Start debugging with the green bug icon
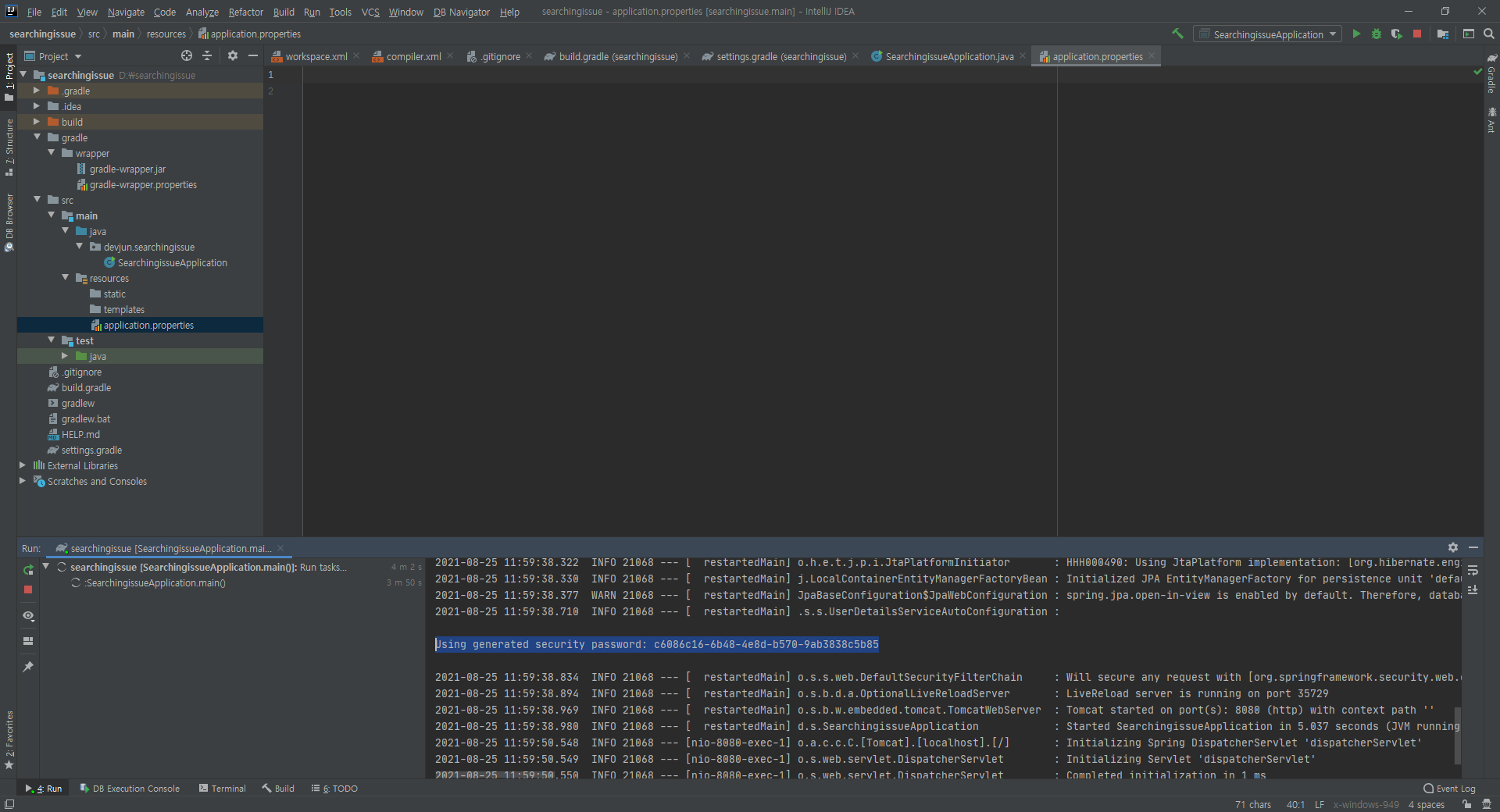 click(1377, 34)
